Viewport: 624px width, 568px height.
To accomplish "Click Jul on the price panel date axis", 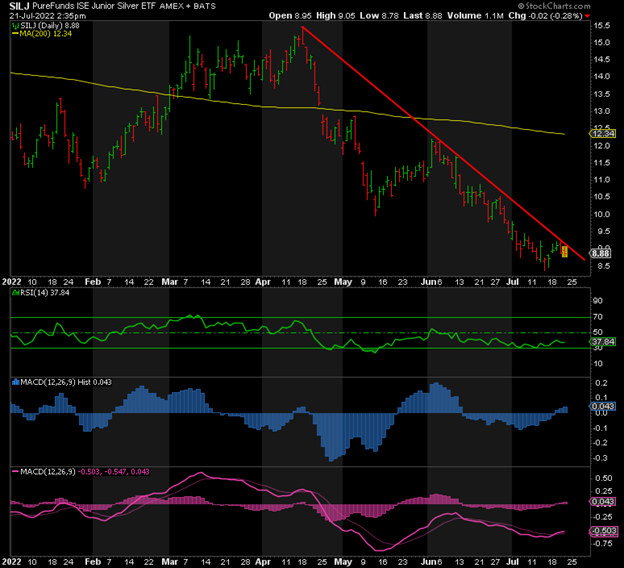I will coord(513,282).
